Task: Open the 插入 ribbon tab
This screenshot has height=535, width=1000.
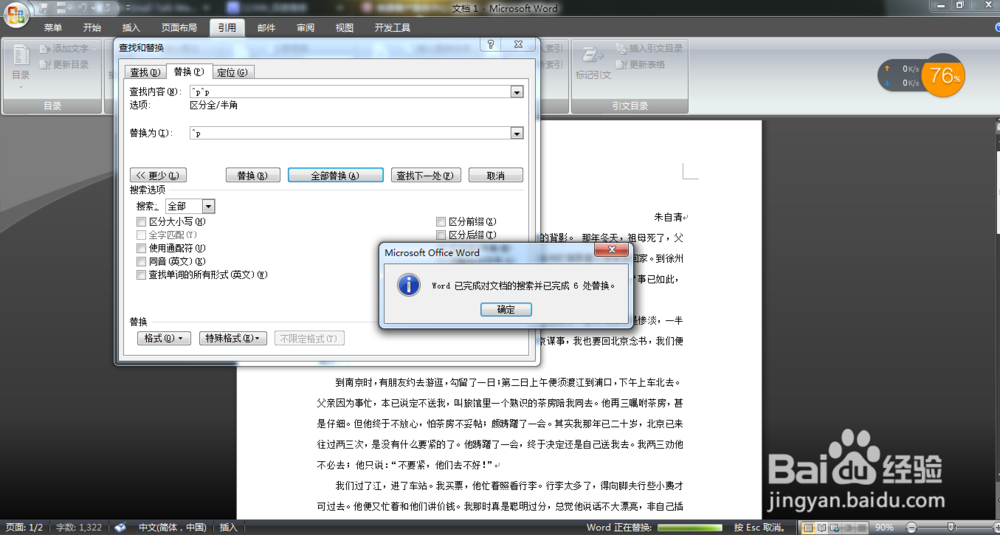Action: 131,27
